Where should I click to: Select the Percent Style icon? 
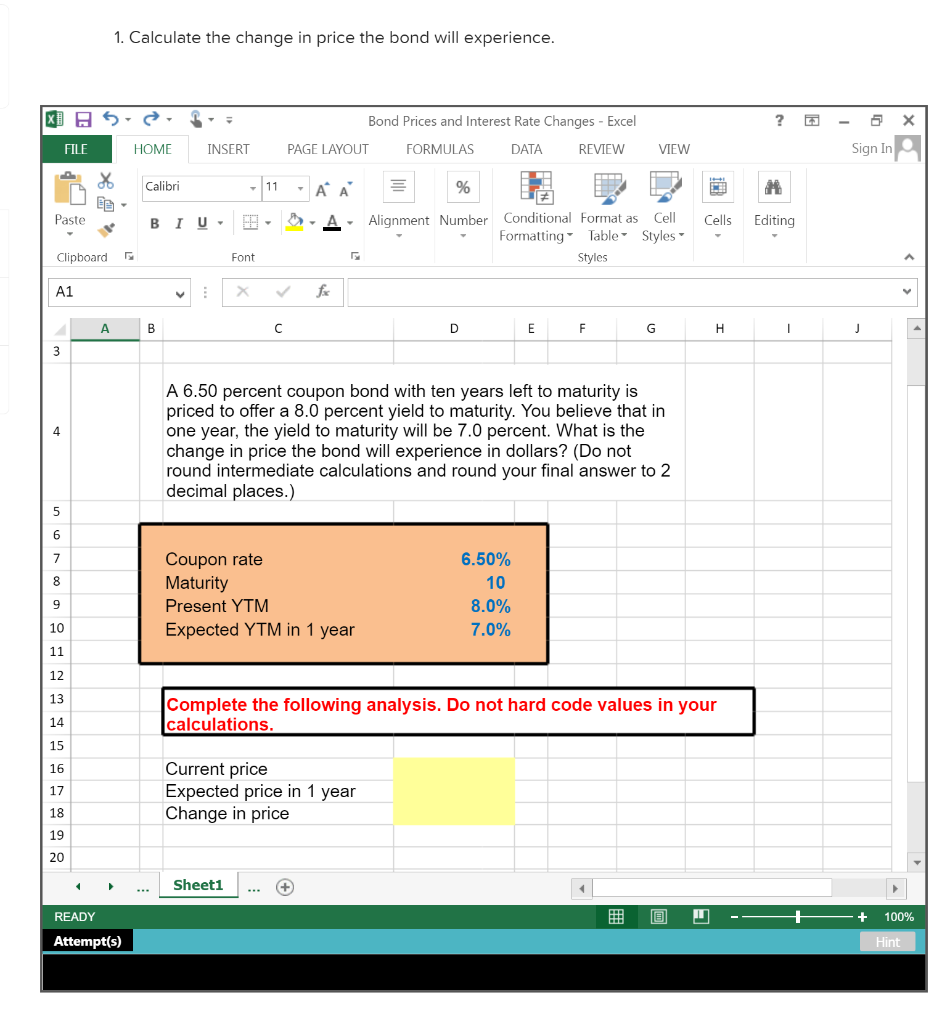click(463, 187)
